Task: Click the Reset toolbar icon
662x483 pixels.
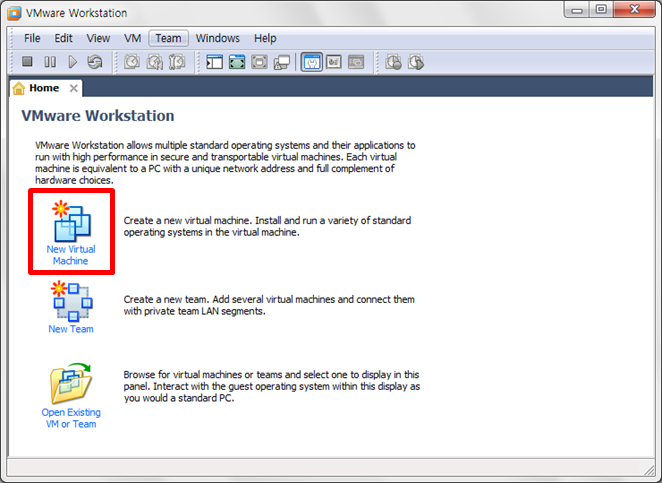Action: pos(95,62)
